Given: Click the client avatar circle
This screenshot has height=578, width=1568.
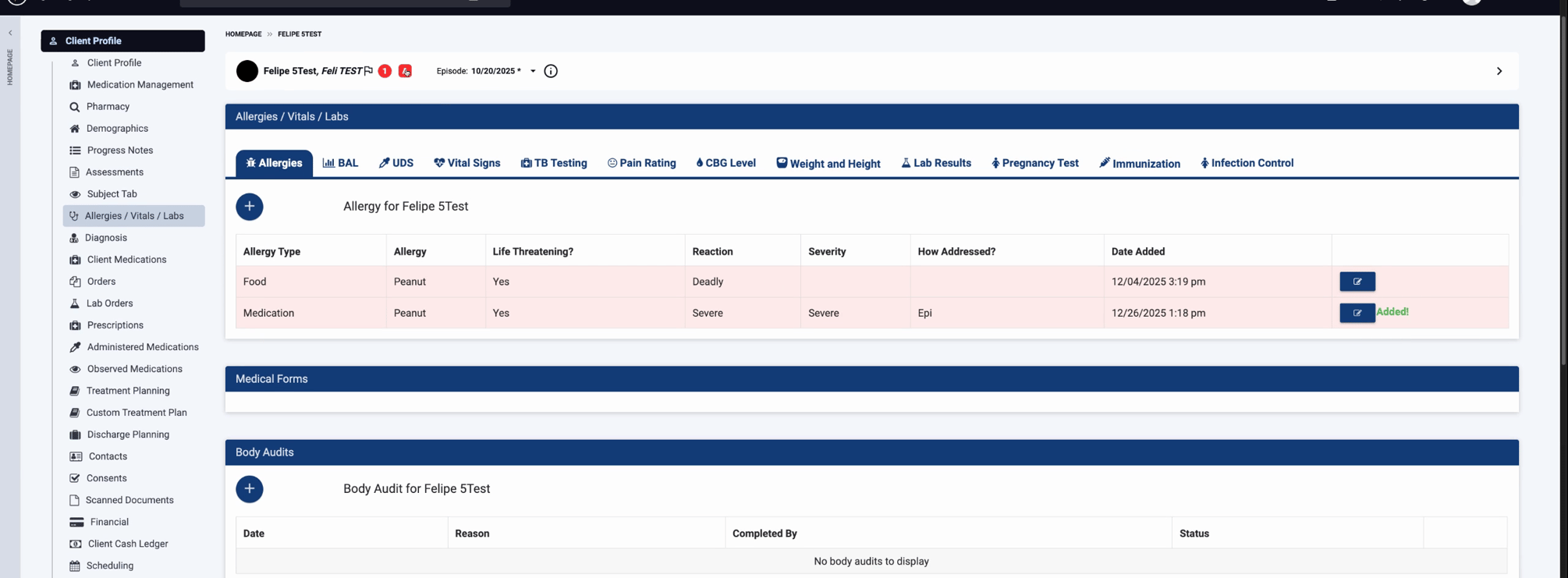Looking at the screenshot, I should point(247,71).
